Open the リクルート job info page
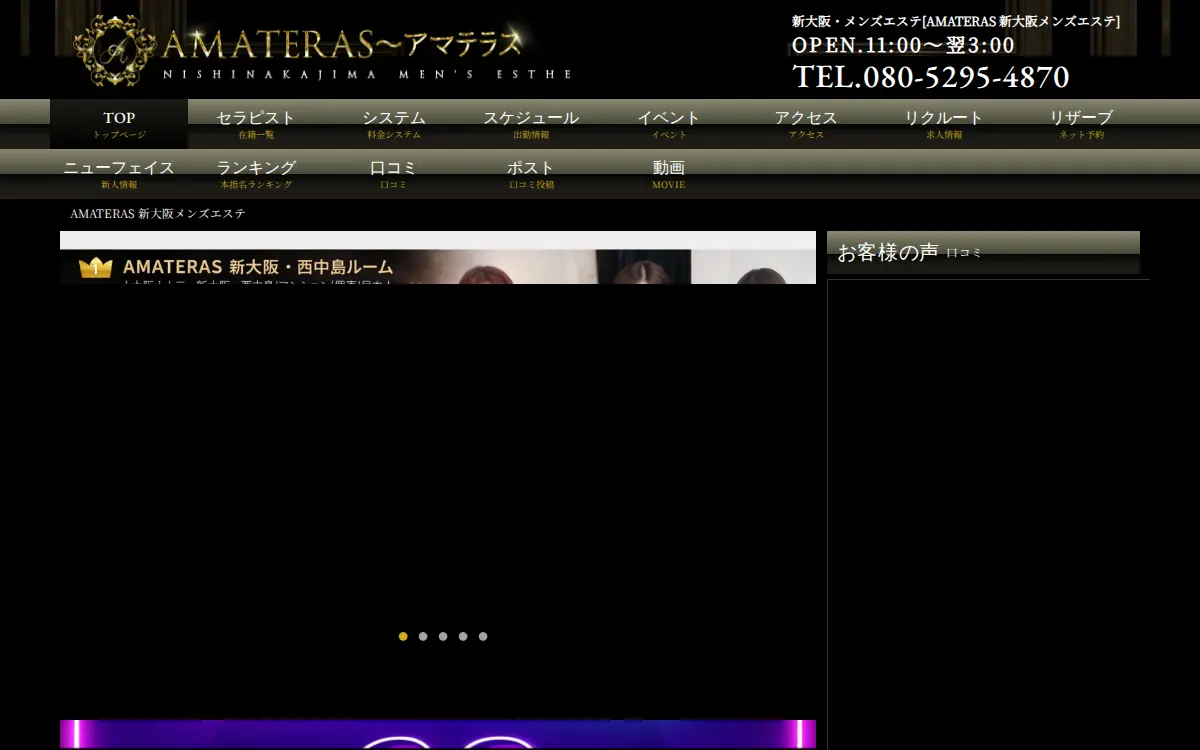The height and width of the screenshot is (750, 1200). [944, 124]
